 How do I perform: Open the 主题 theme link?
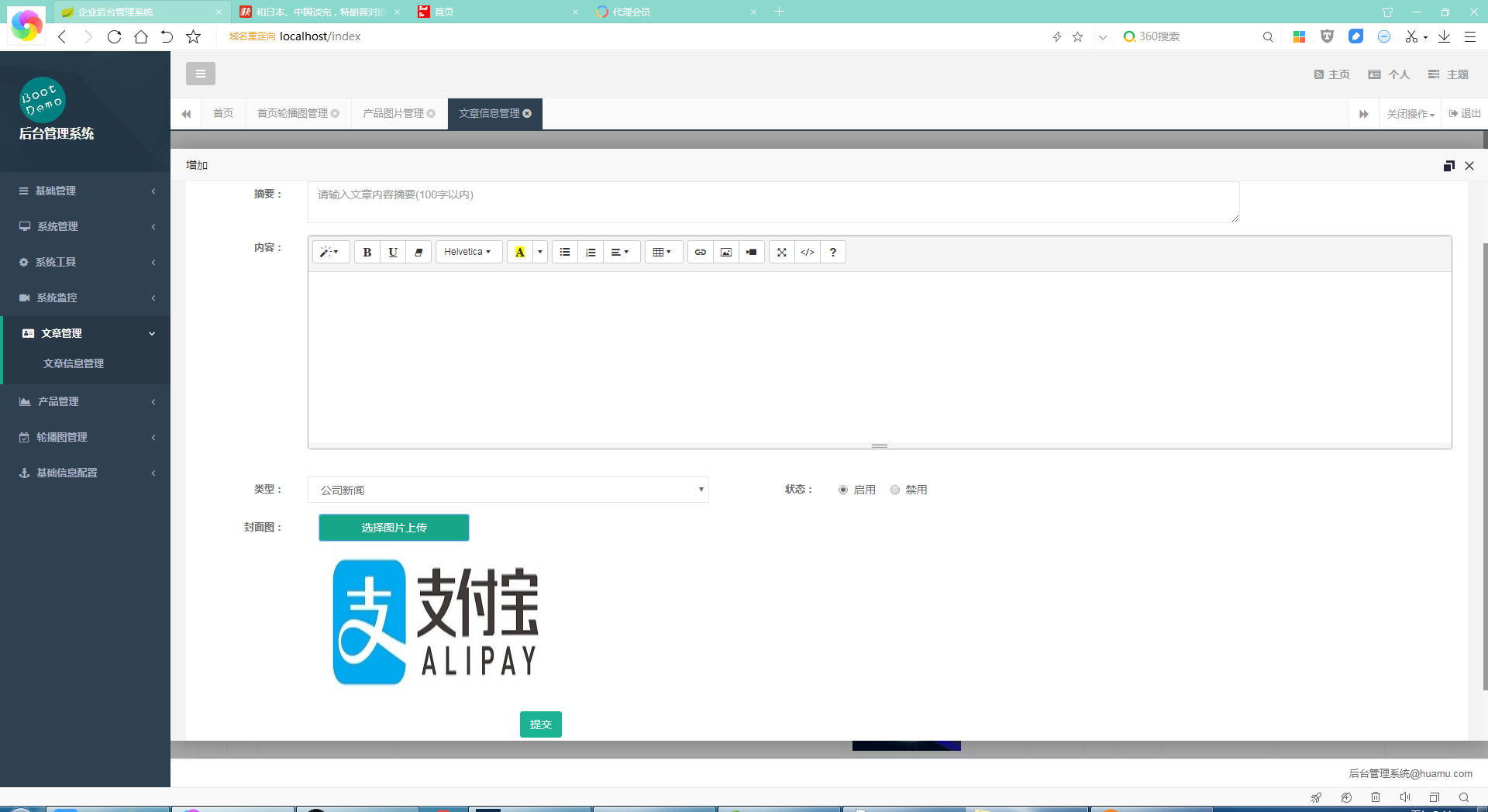coord(1448,74)
